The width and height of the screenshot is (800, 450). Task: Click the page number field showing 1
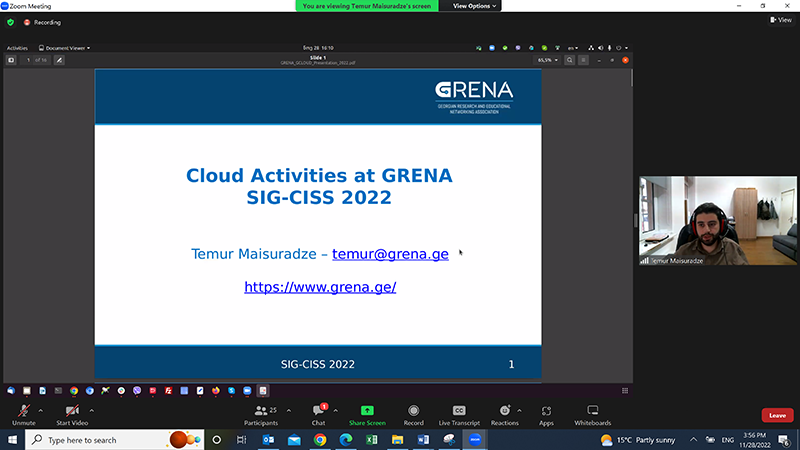click(28, 60)
